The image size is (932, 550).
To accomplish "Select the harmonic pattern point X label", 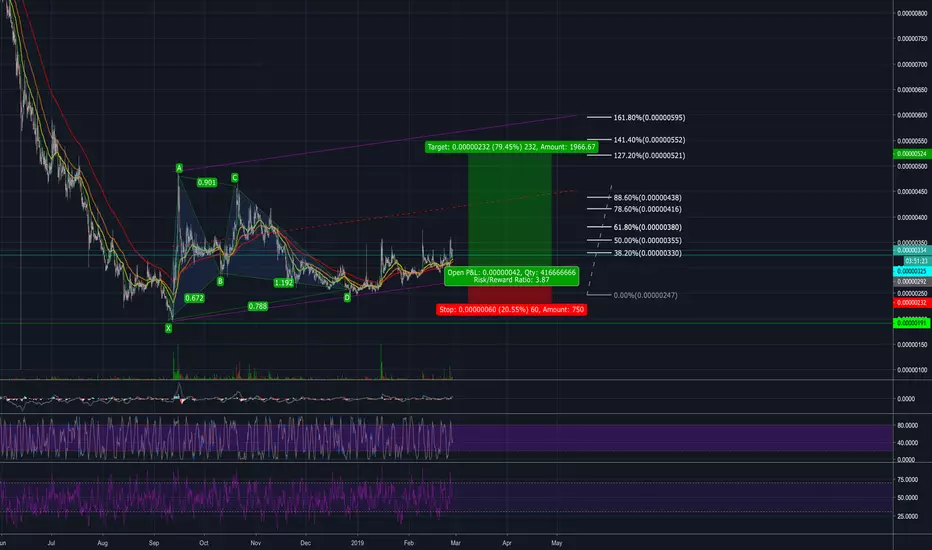I will (x=168, y=328).
